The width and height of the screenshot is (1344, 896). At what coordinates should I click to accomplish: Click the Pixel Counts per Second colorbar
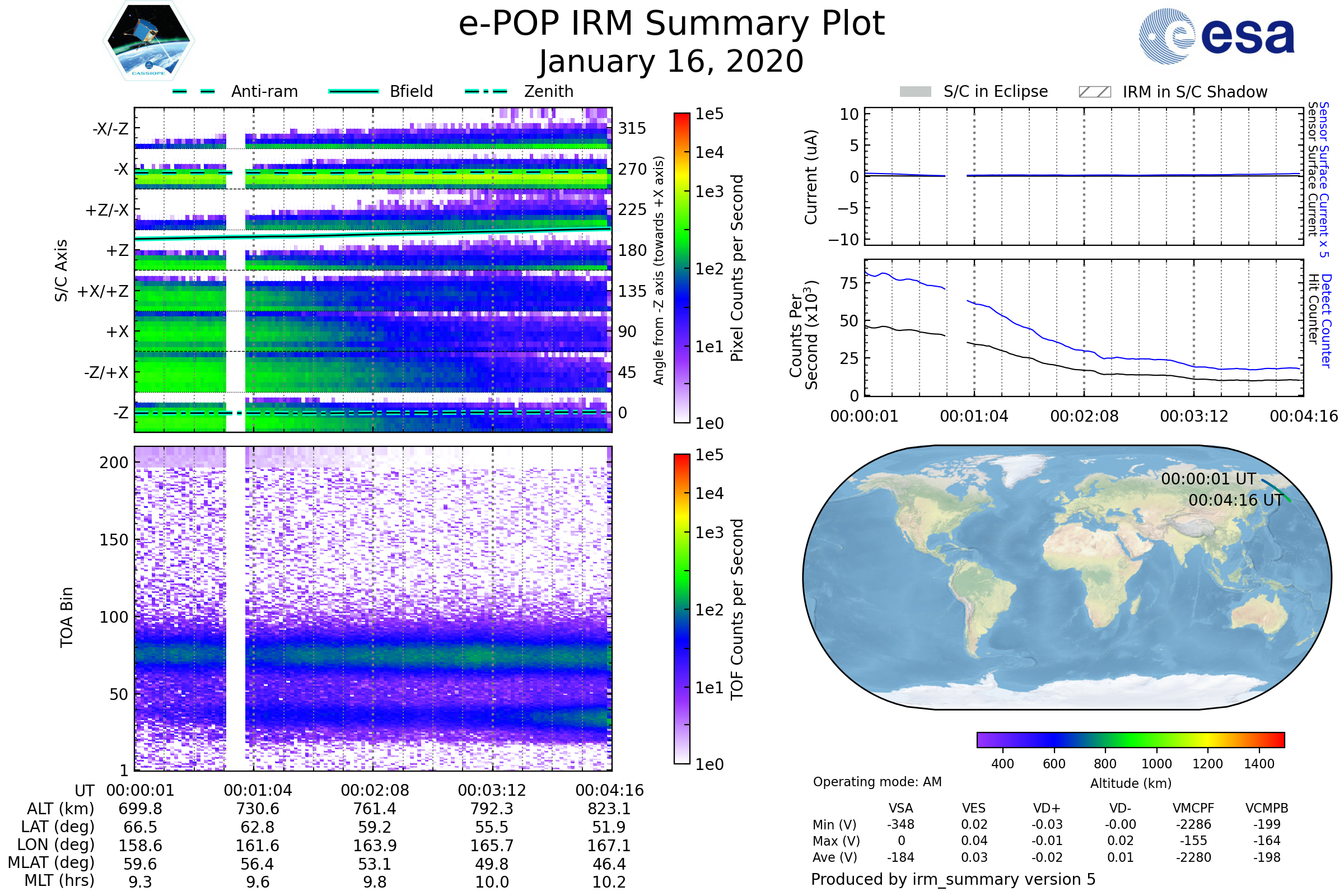point(682,268)
